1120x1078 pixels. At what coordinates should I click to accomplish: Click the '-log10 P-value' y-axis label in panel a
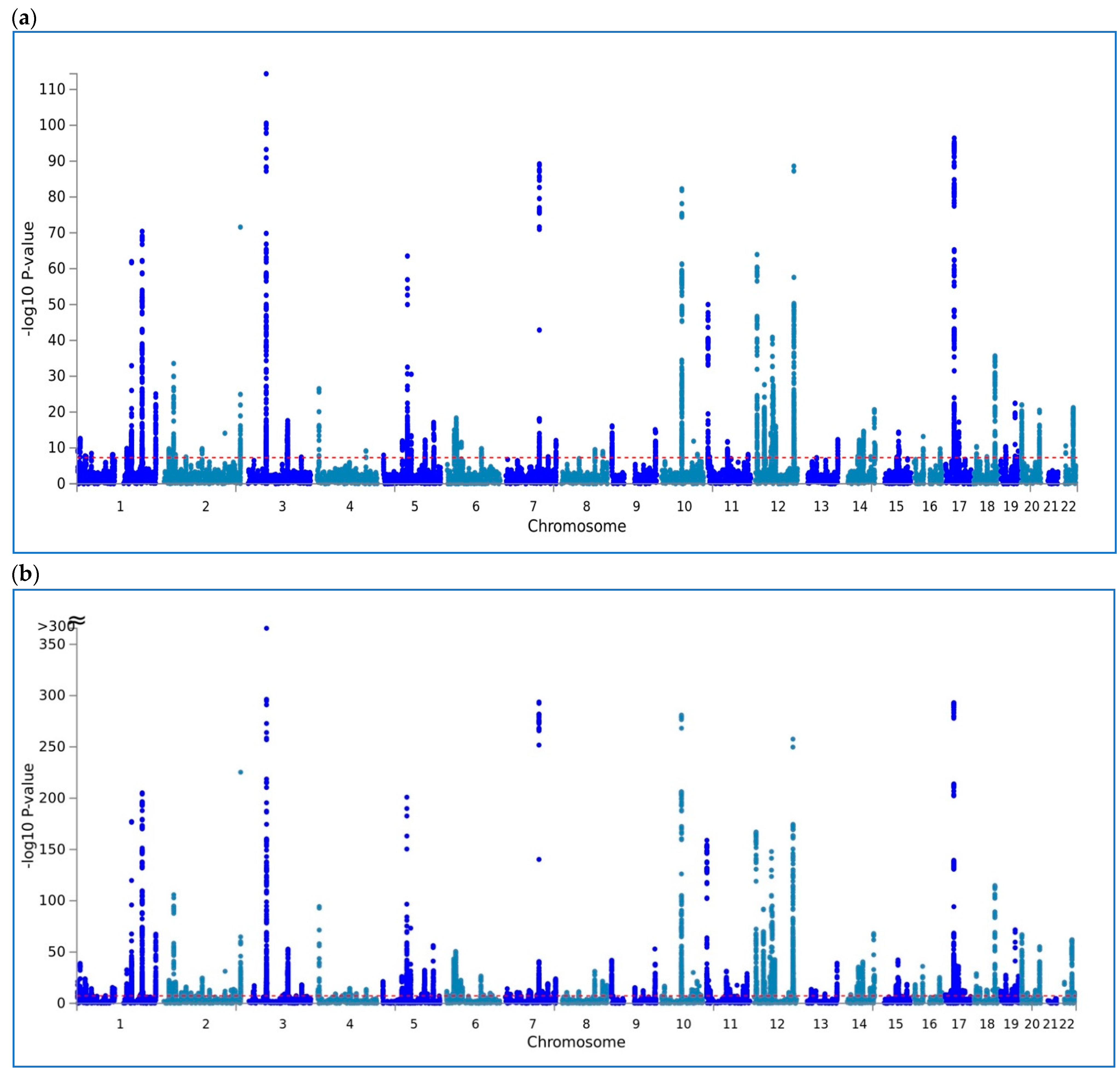[x=28, y=279]
